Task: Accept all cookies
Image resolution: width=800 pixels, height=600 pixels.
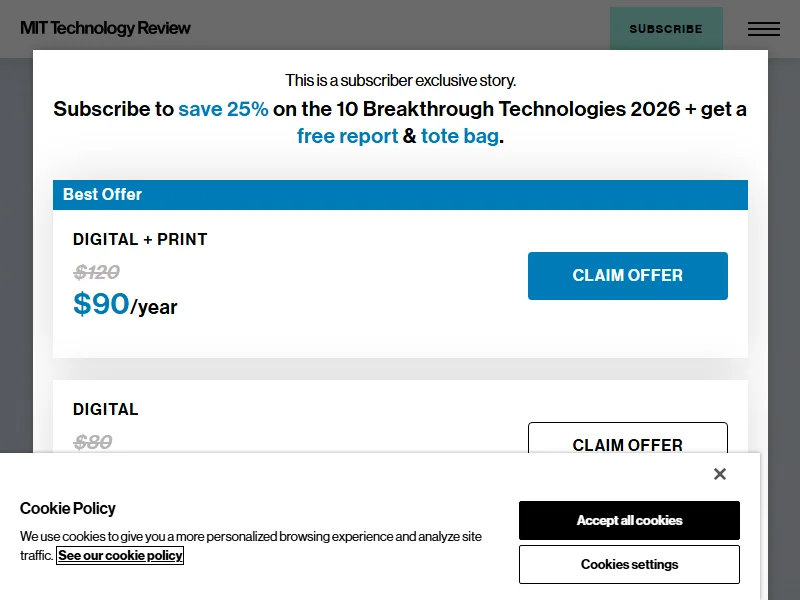Action: tap(629, 521)
